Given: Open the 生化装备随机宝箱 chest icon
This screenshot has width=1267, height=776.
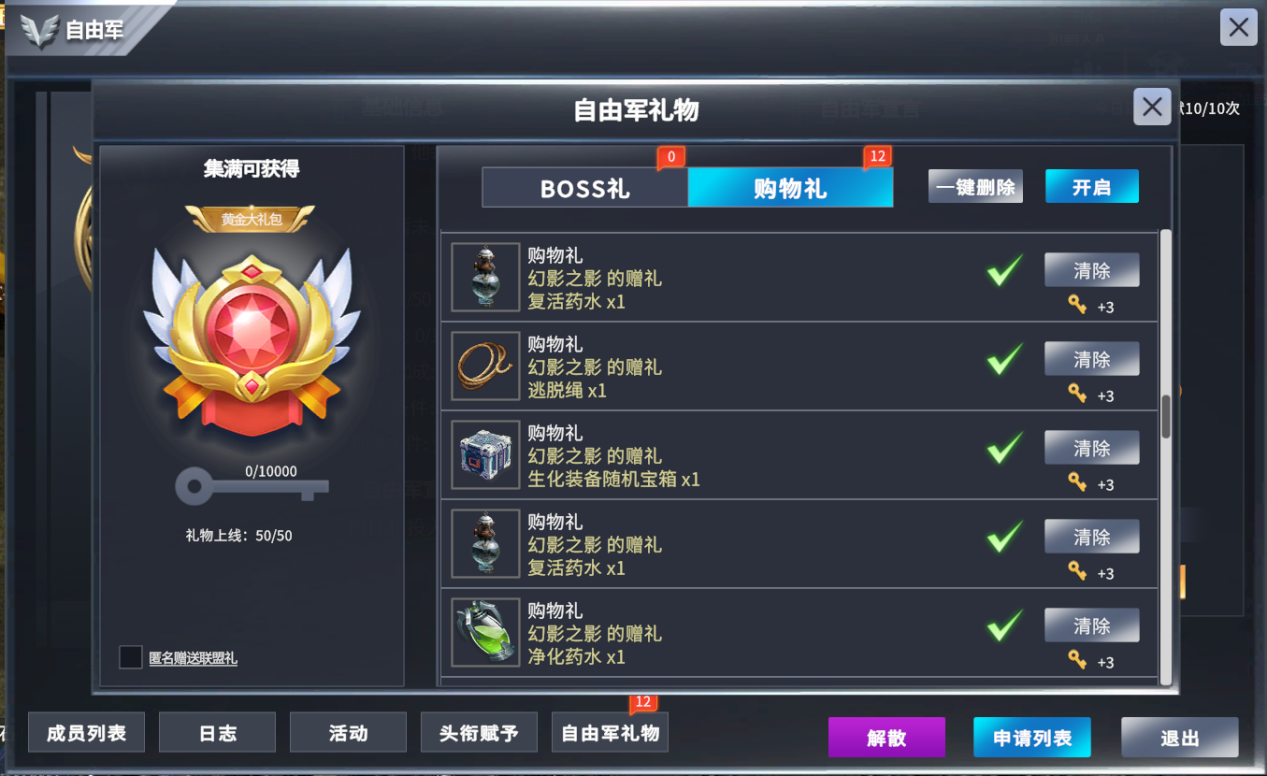Looking at the screenshot, I should (x=486, y=455).
